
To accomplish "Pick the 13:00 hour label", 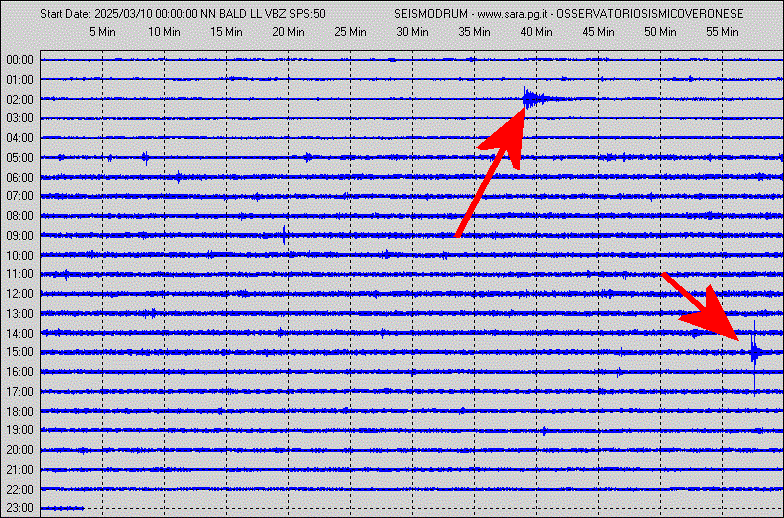I will [x=20, y=314].
